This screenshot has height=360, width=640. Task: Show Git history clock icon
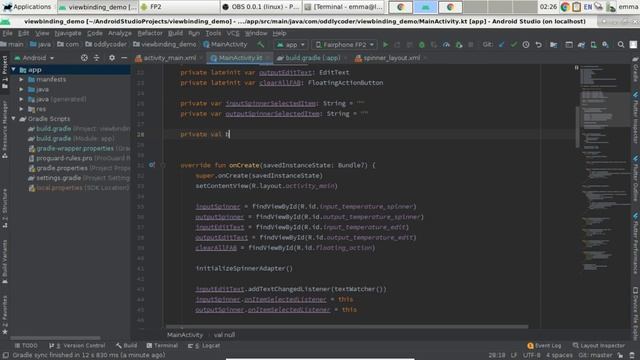526,44
